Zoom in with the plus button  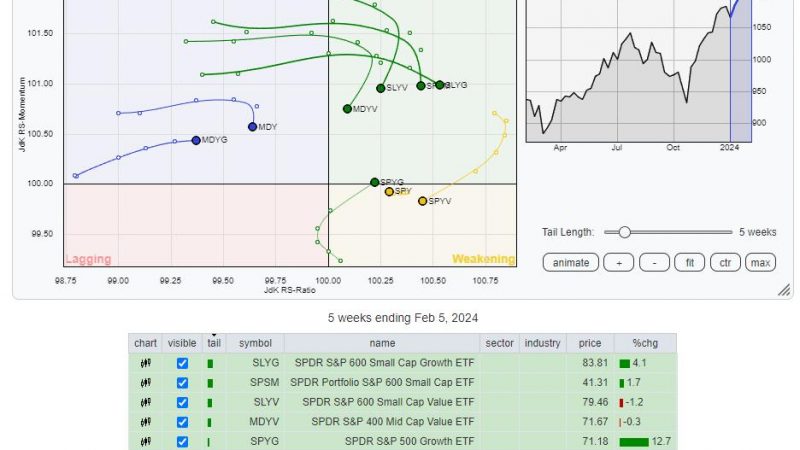coord(618,263)
